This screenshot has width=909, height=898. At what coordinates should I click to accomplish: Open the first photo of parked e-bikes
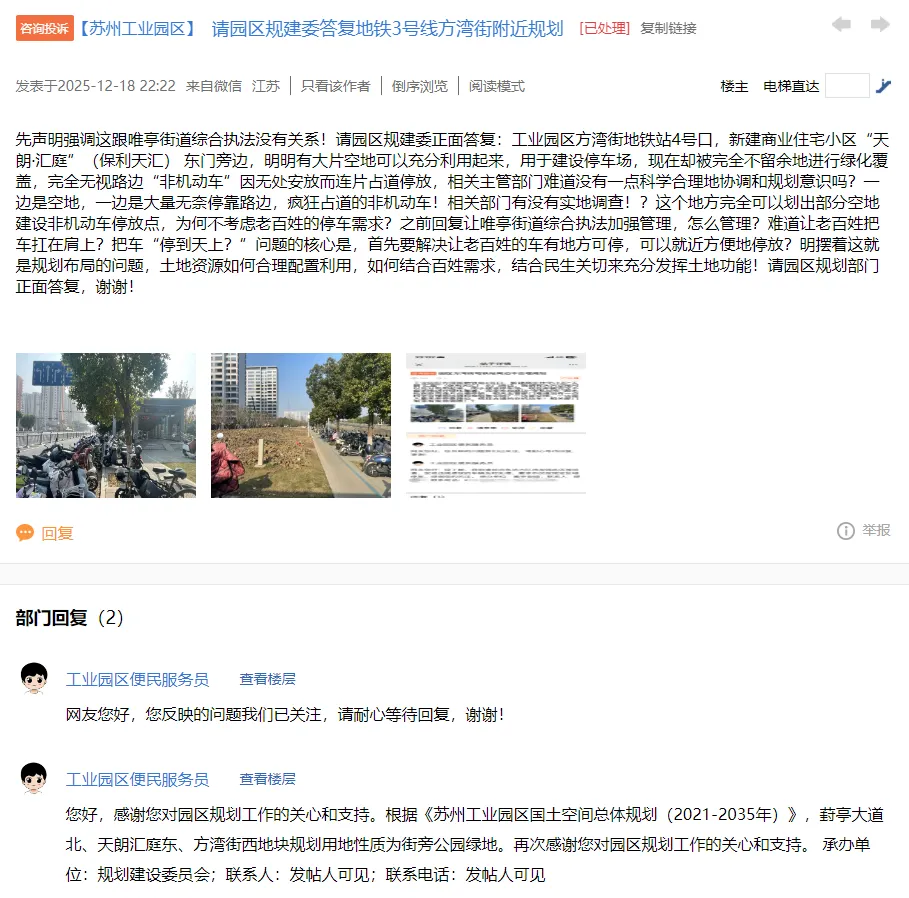106,426
